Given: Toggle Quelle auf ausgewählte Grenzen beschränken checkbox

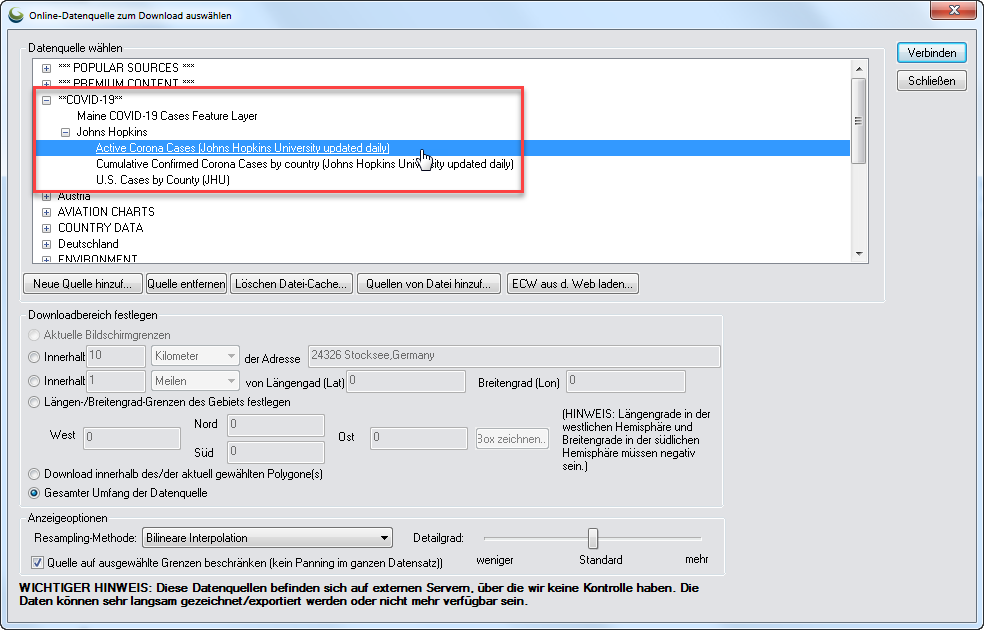Looking at the screenshot, I should pyautogui.click(x=38, y=563).
